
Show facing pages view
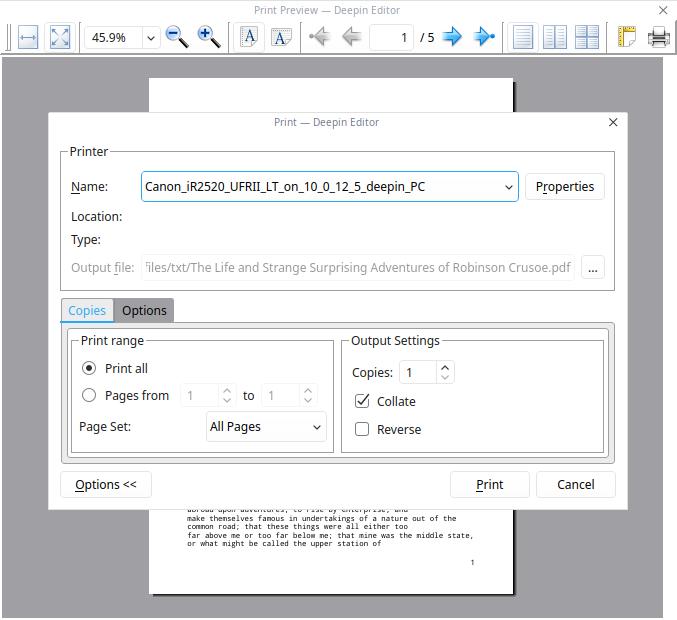(555, 37)
